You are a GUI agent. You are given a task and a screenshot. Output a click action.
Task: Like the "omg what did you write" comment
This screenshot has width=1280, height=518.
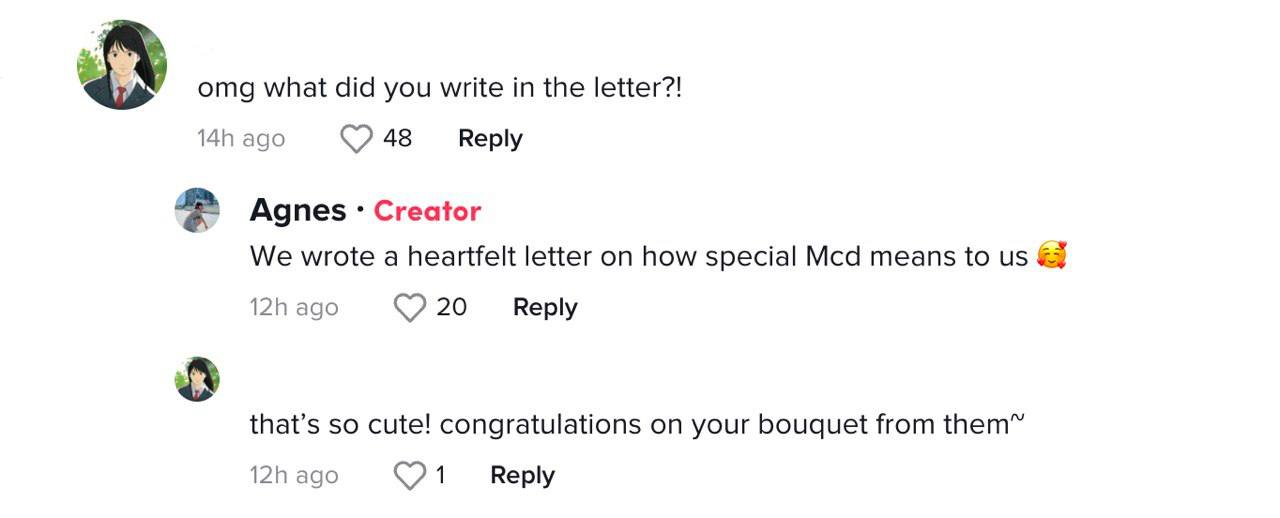356,139
